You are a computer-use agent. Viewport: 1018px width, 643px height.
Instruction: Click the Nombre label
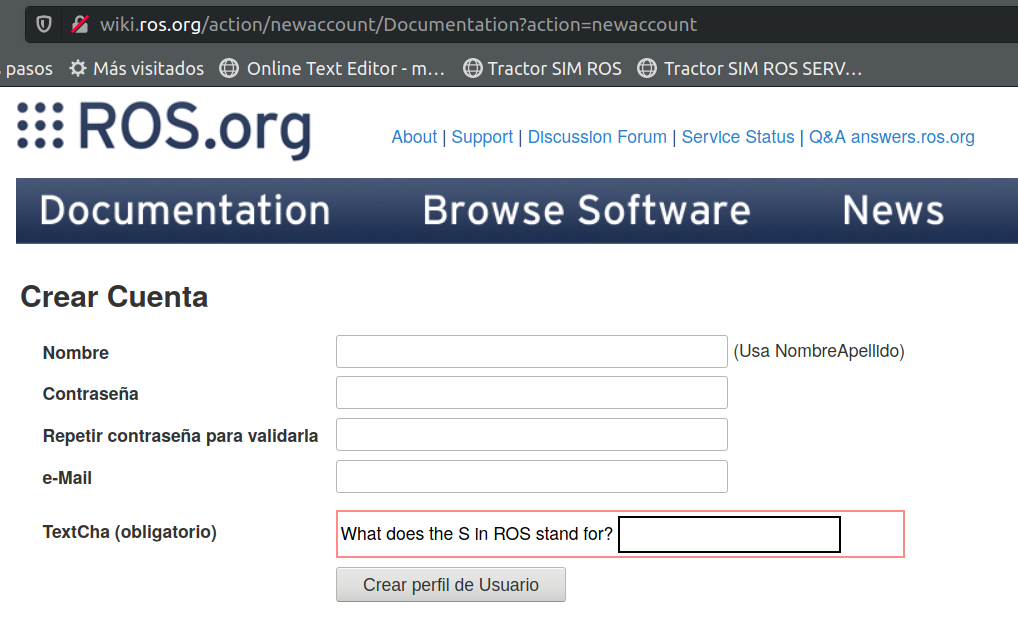pyautogui.click(x=76, y=353)
